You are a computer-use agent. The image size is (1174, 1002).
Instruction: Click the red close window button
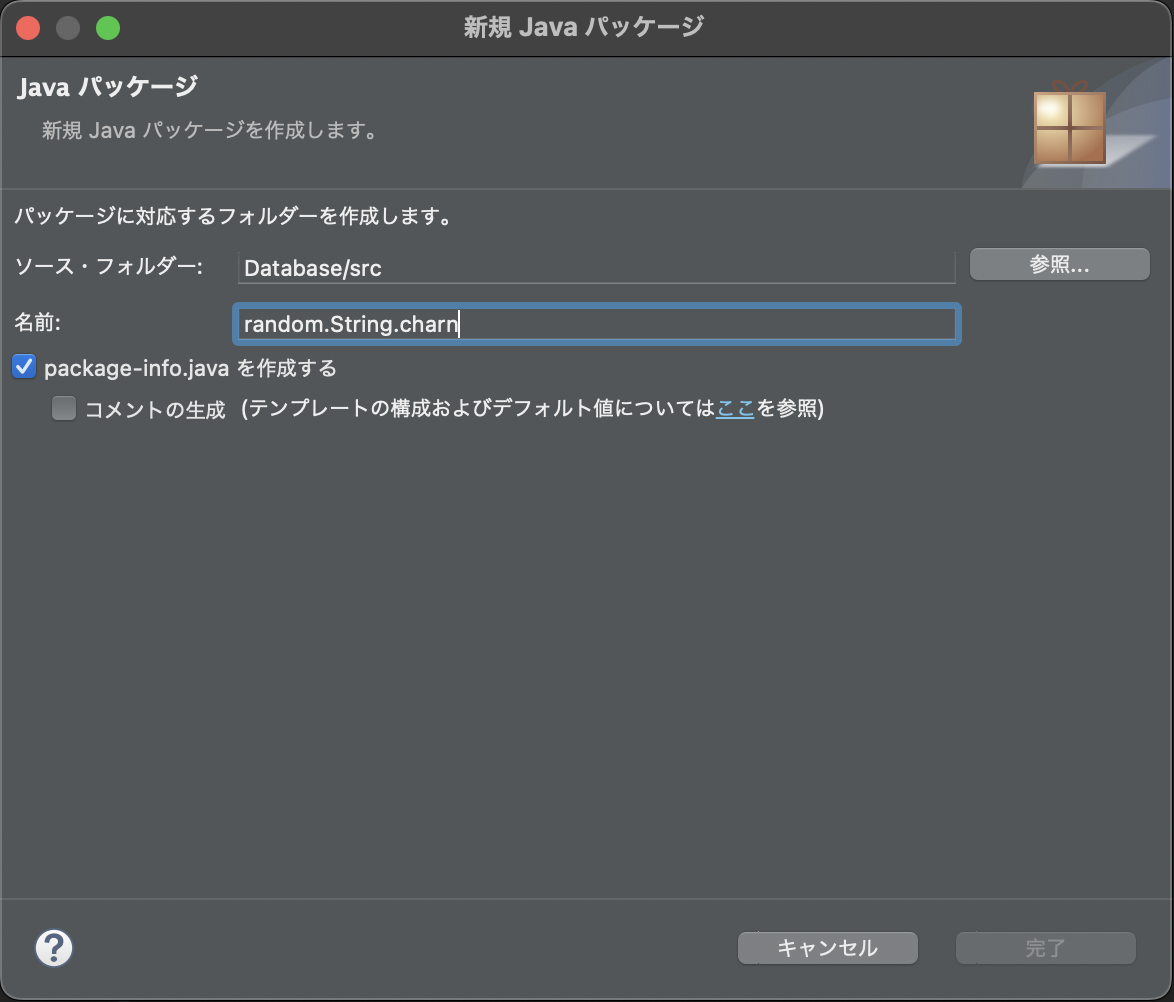click(28, 27)
